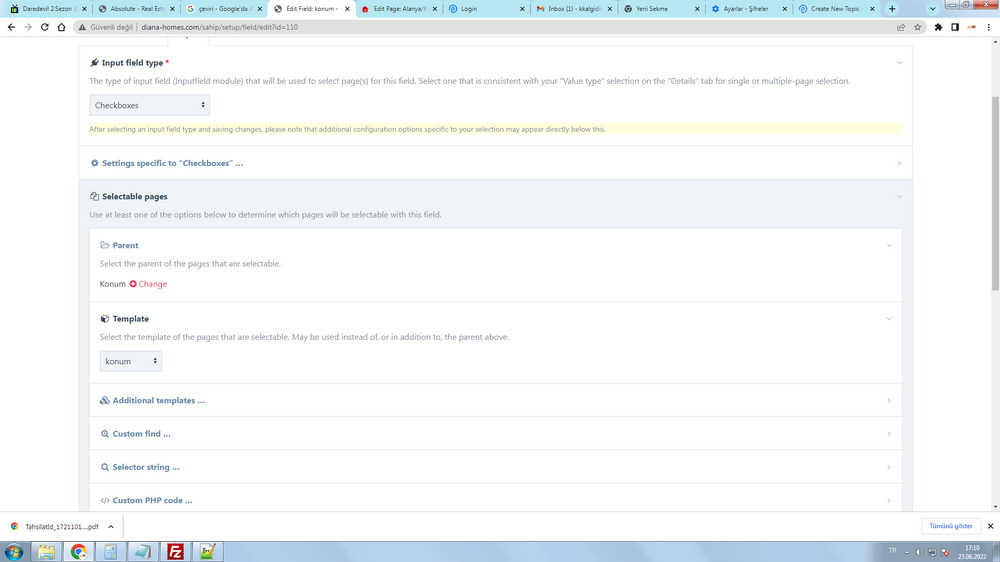Viewport: 1000px width, 562px height.
Task: Bookmark this page with the star icon
Action: (x=917, y=27)
